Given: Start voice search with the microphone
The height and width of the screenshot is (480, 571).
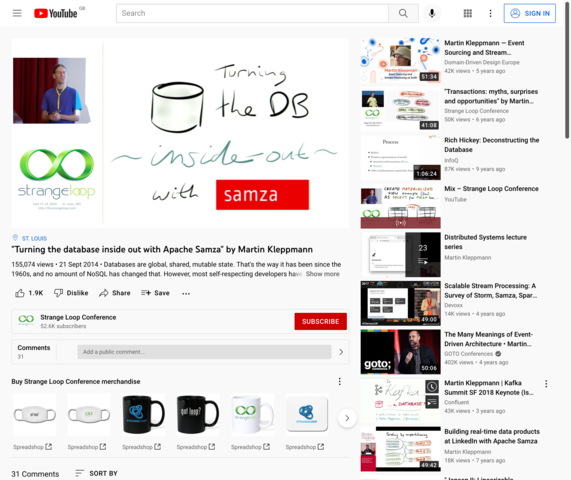Looking at the screenshot, I should coord(432,13).
